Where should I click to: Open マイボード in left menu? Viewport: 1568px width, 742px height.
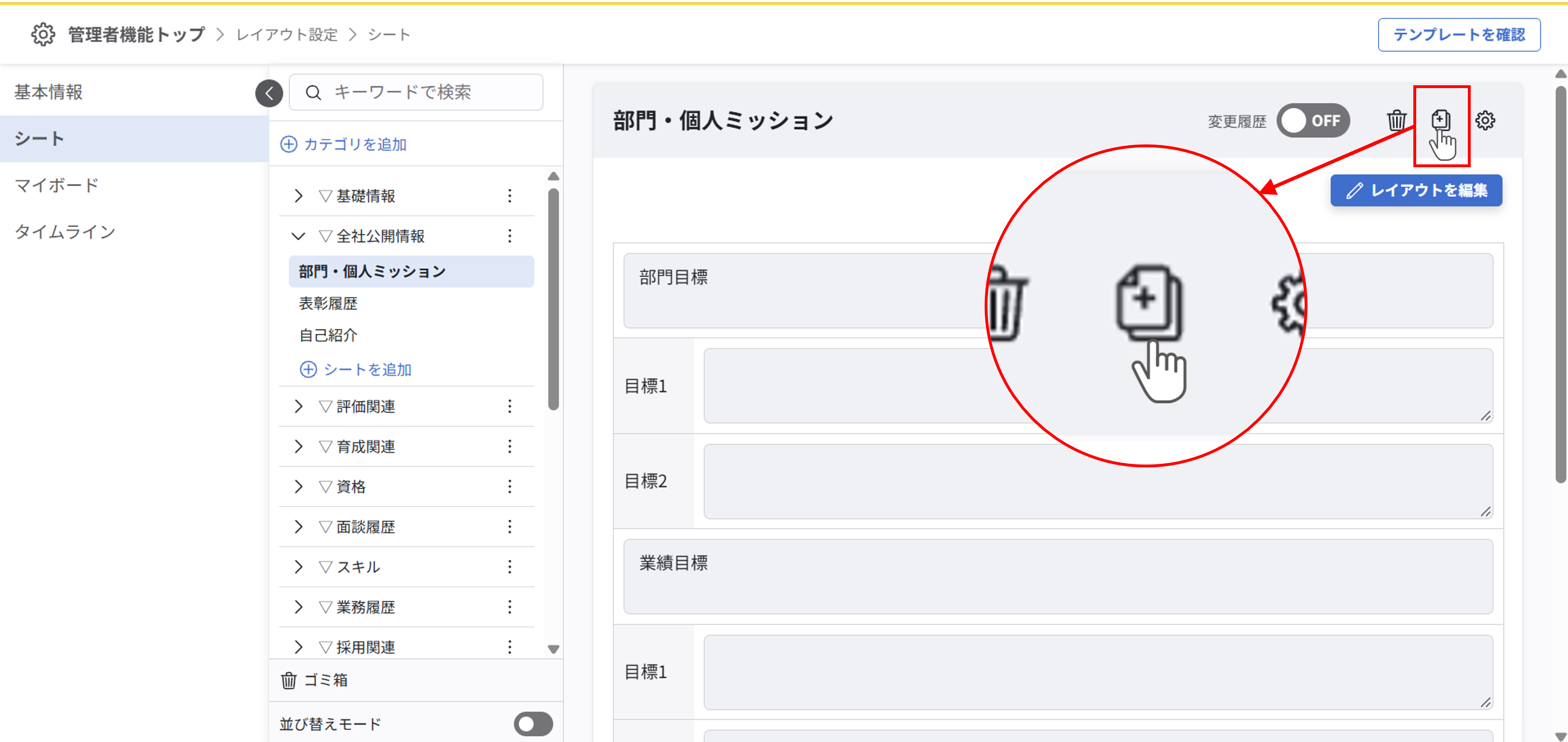click(x=134, y=185)
